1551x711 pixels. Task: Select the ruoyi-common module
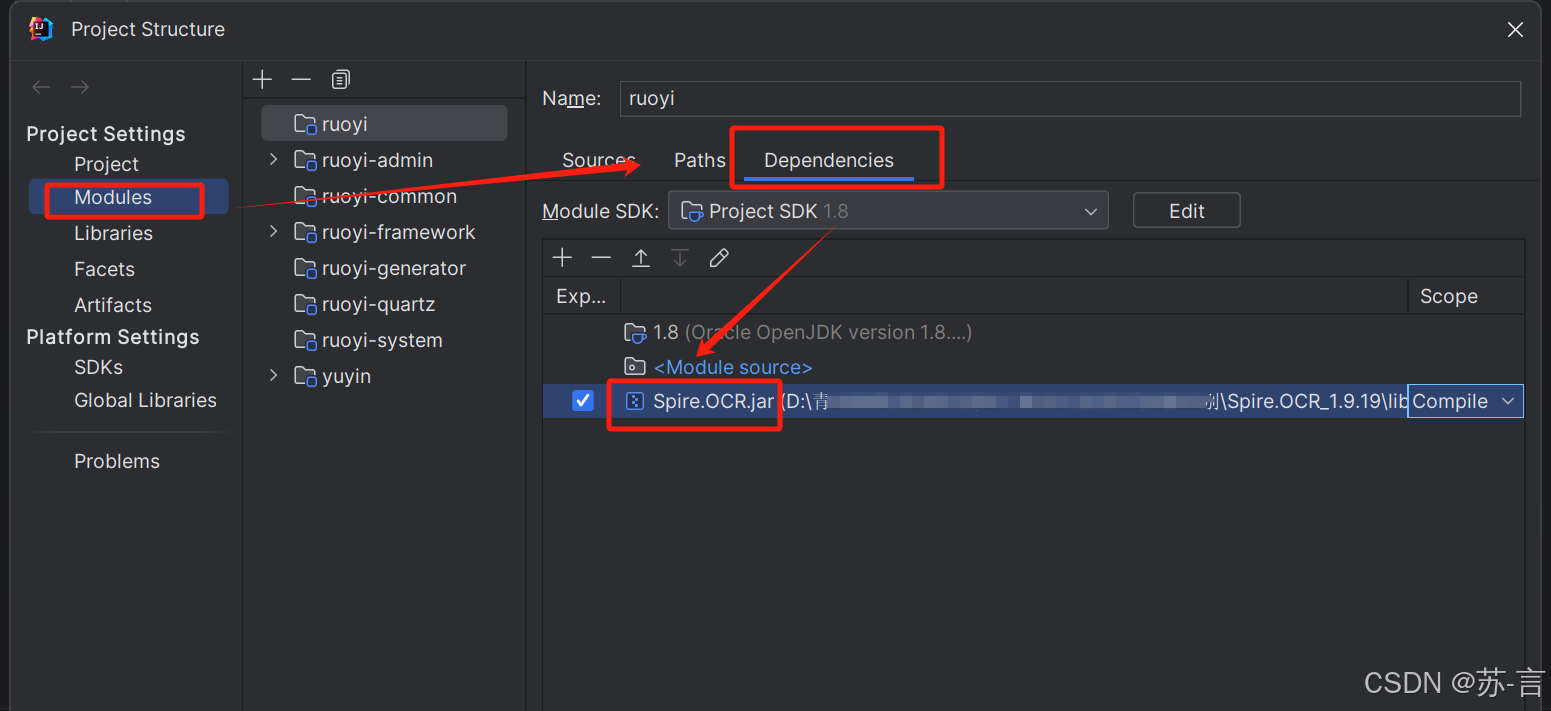(389, 196)
